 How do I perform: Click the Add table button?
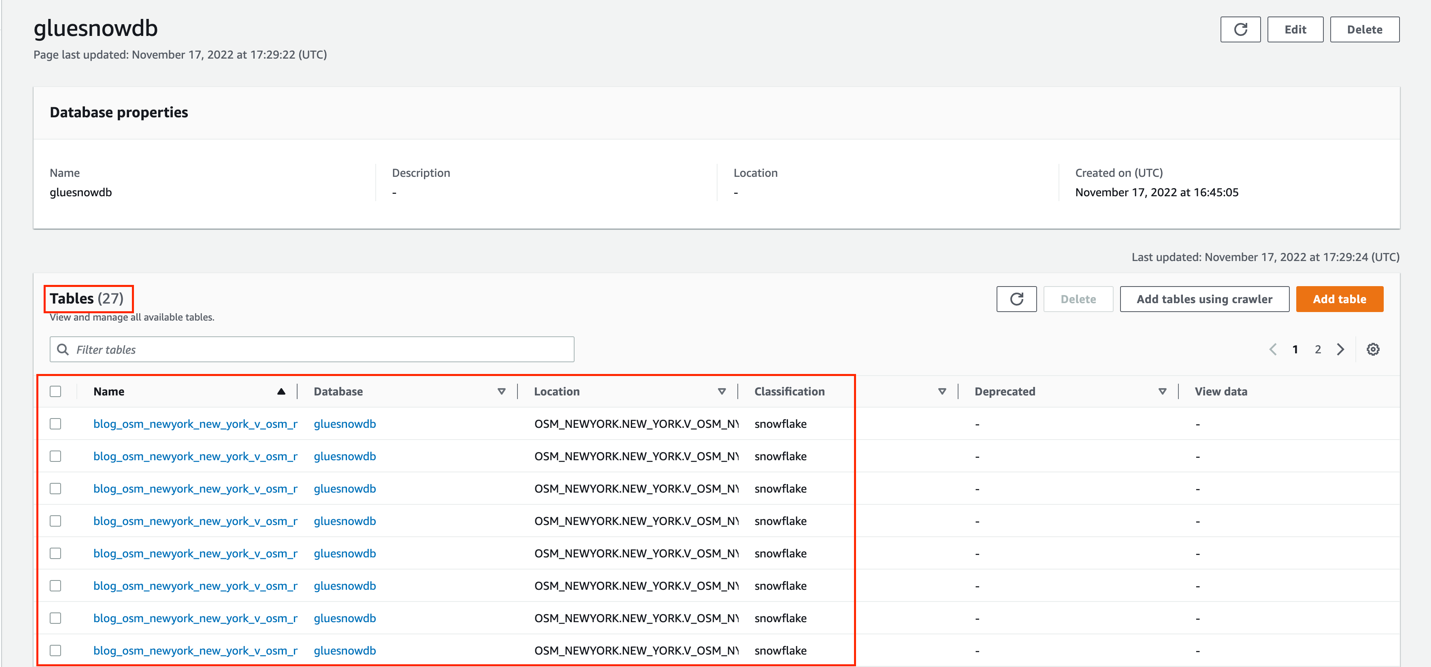click(x=1339, y=298)
